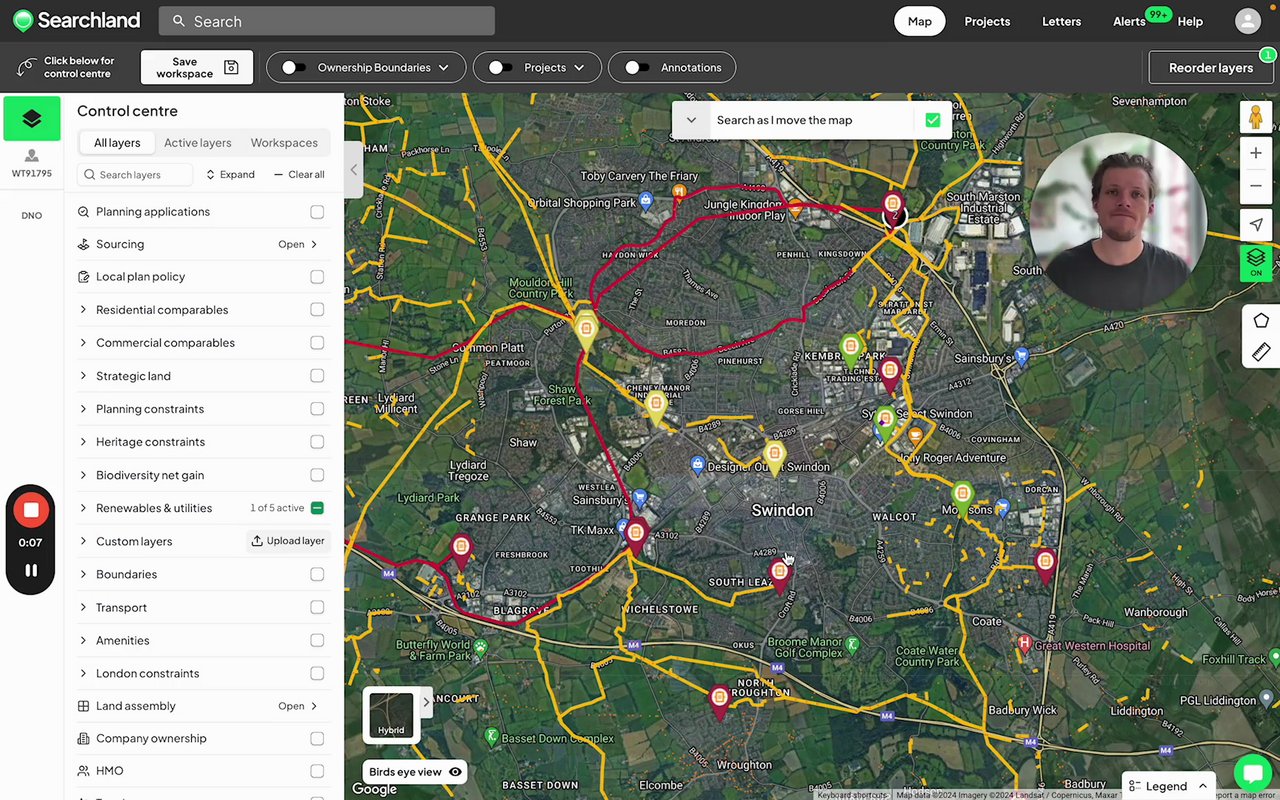Image resolution: width=1280 pixels, height=800 pixels.
Task: Toggle Birds eye view
Action: (415, 772)
